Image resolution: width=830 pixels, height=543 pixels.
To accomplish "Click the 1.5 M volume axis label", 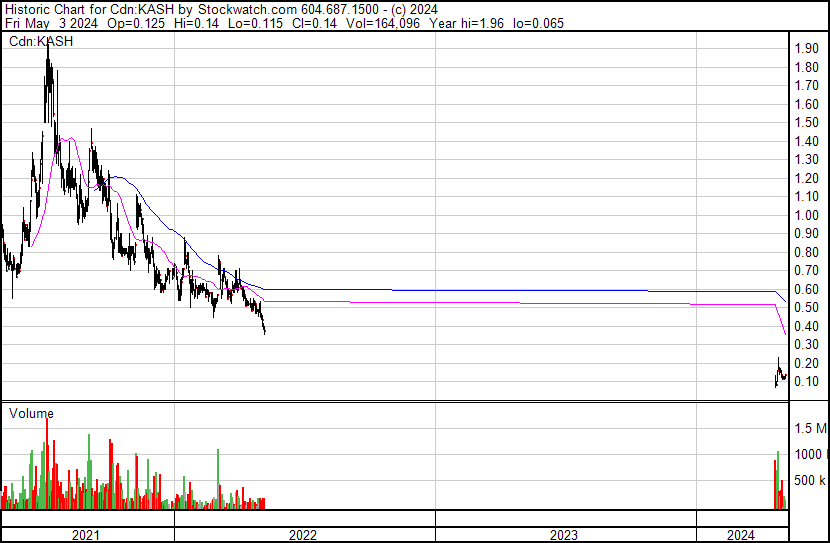I will [x=810, y=429].
